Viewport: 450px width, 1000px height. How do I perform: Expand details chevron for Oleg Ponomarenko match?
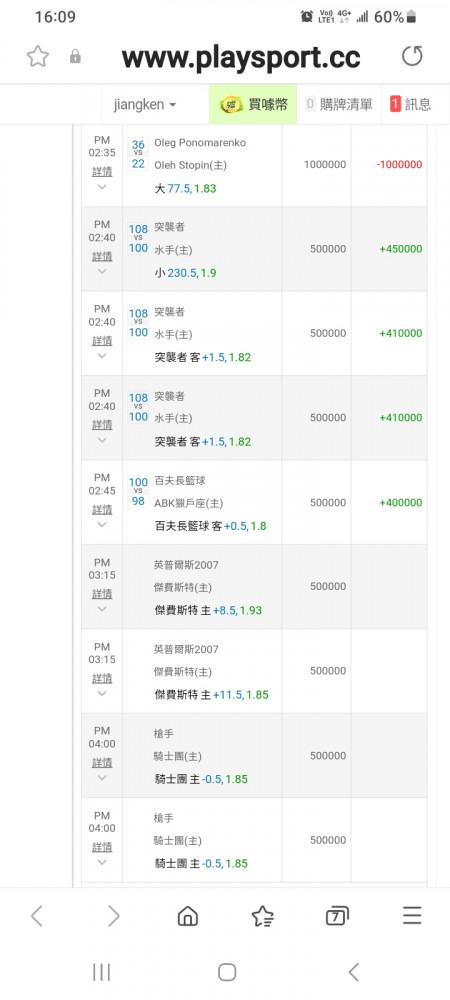[102, 187]
